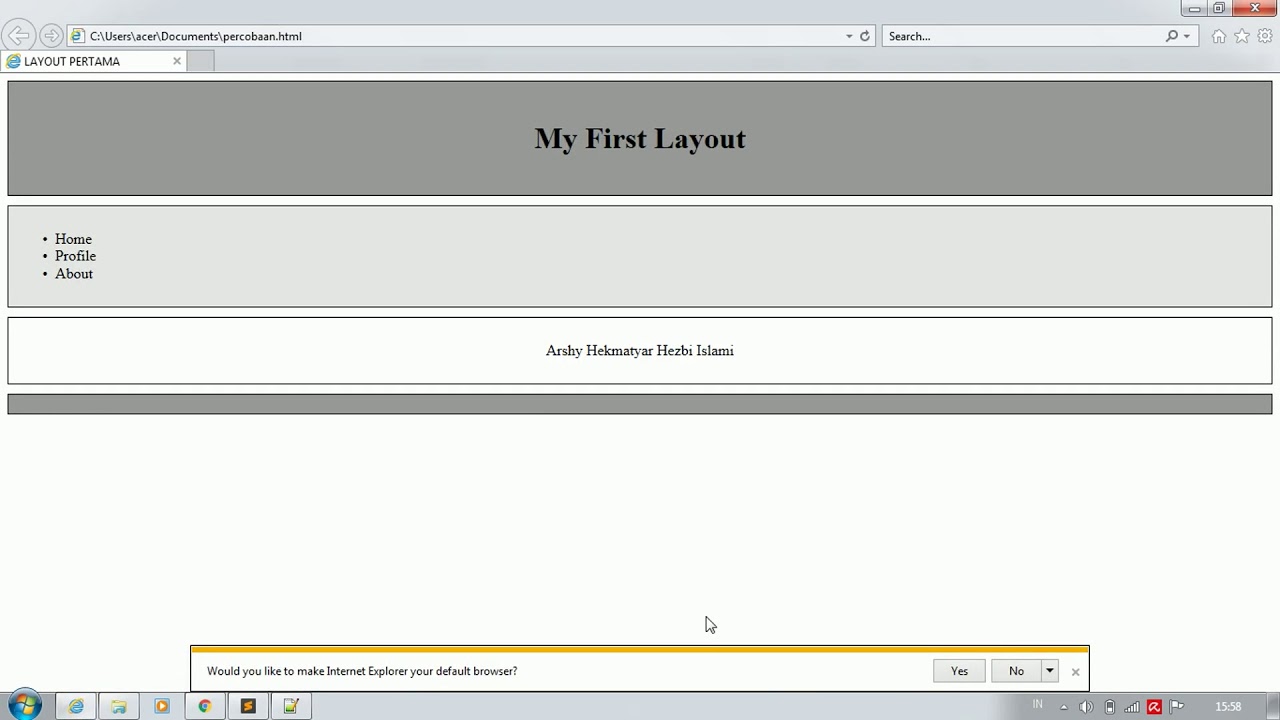Screen dimensions: 1280x720
Task: Expand the No button dropdown arrow
Action: (1049, 671)
